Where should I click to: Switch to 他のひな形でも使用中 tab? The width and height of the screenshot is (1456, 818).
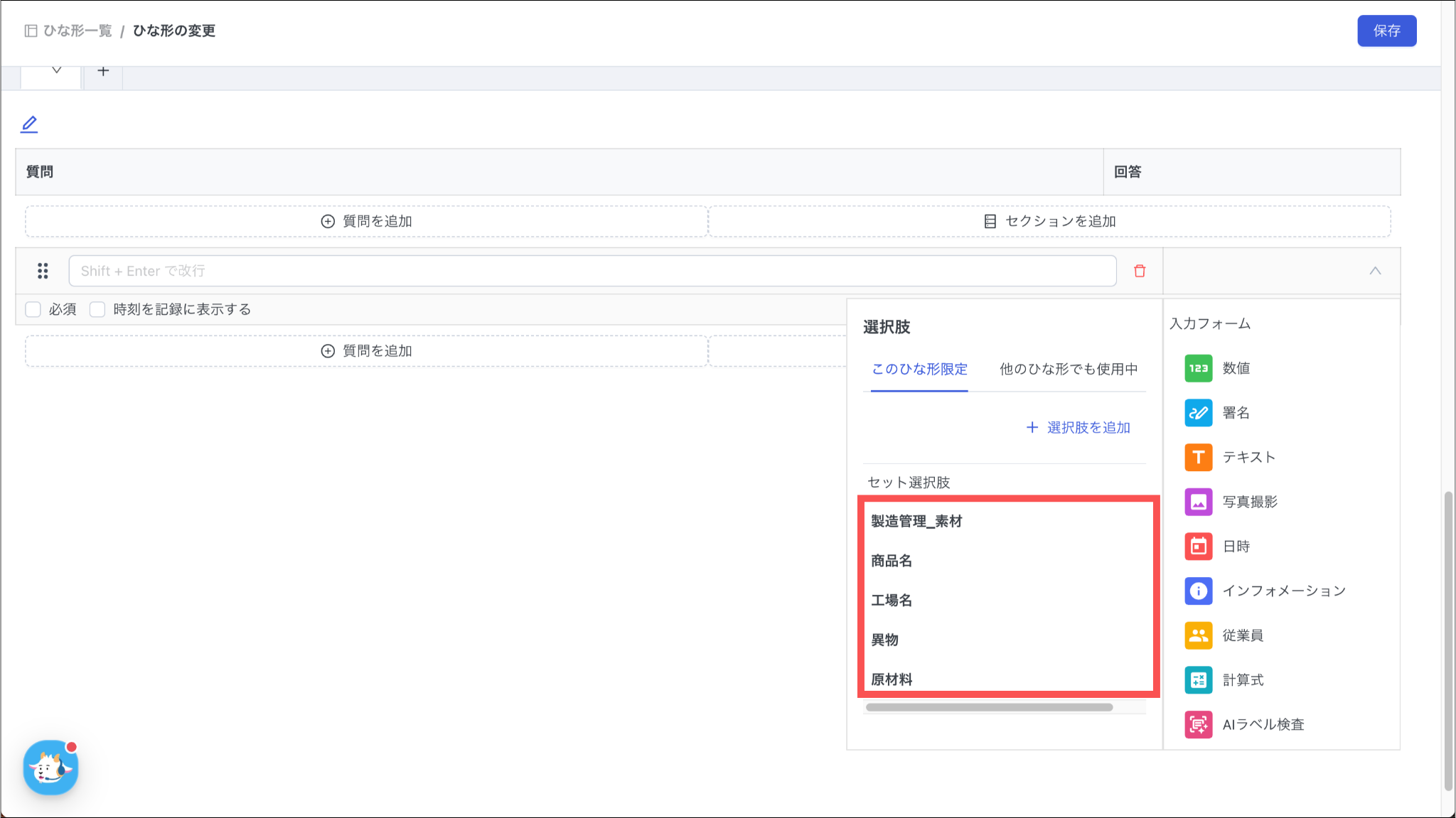pyautogui.click(x=1068, y=369)
